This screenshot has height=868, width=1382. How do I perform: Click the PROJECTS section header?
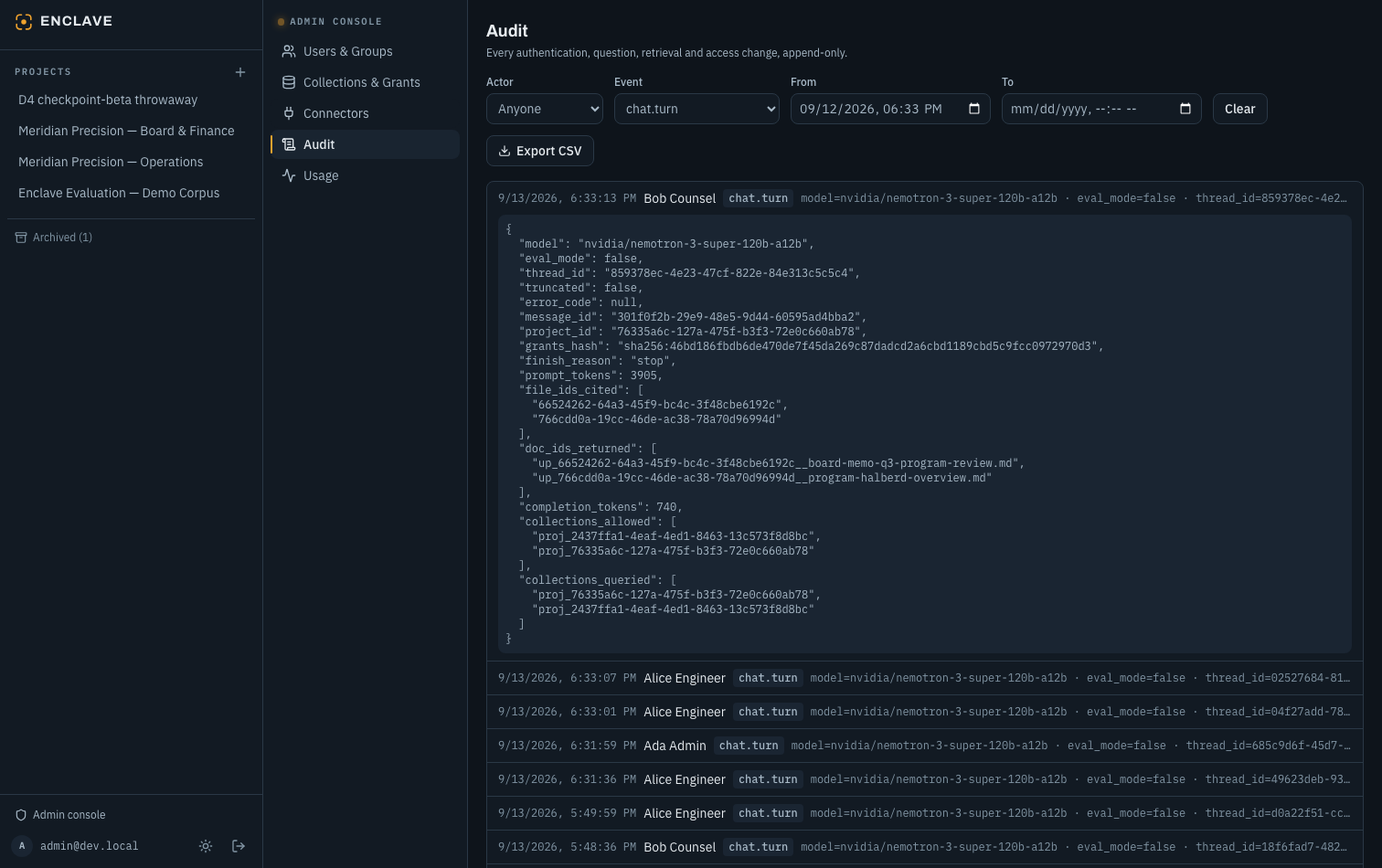pos(43,72)
